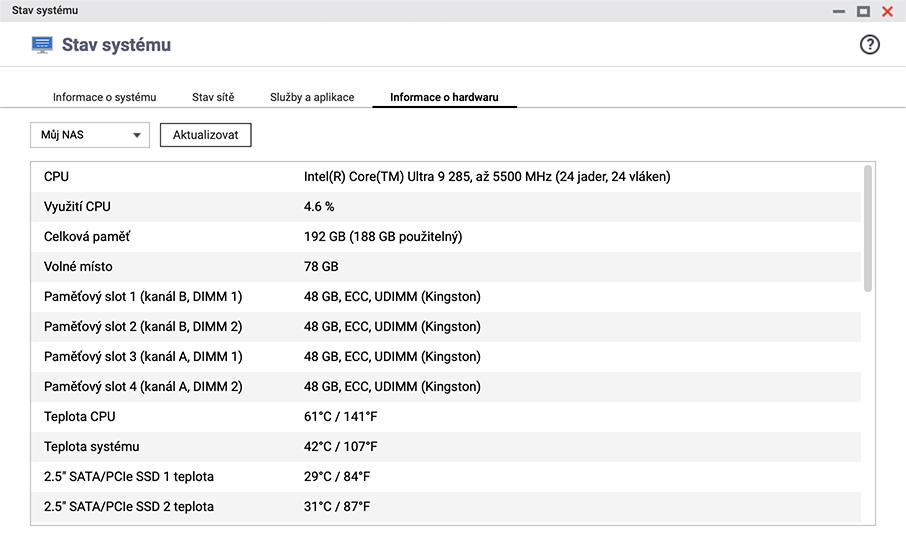Open the Stav sítě tab

click(213, 97)
